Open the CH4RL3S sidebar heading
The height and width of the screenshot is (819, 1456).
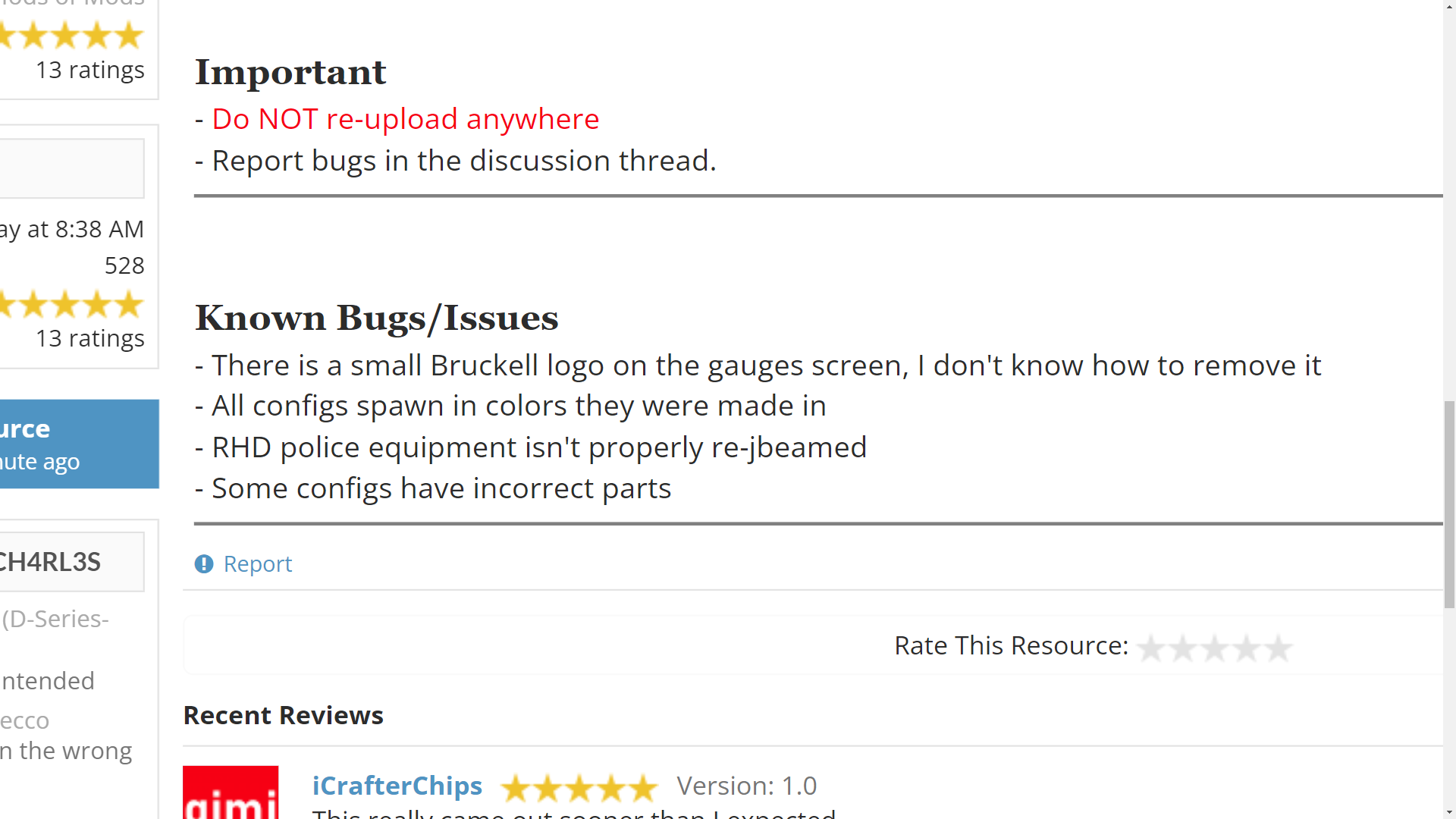point(50,562)
